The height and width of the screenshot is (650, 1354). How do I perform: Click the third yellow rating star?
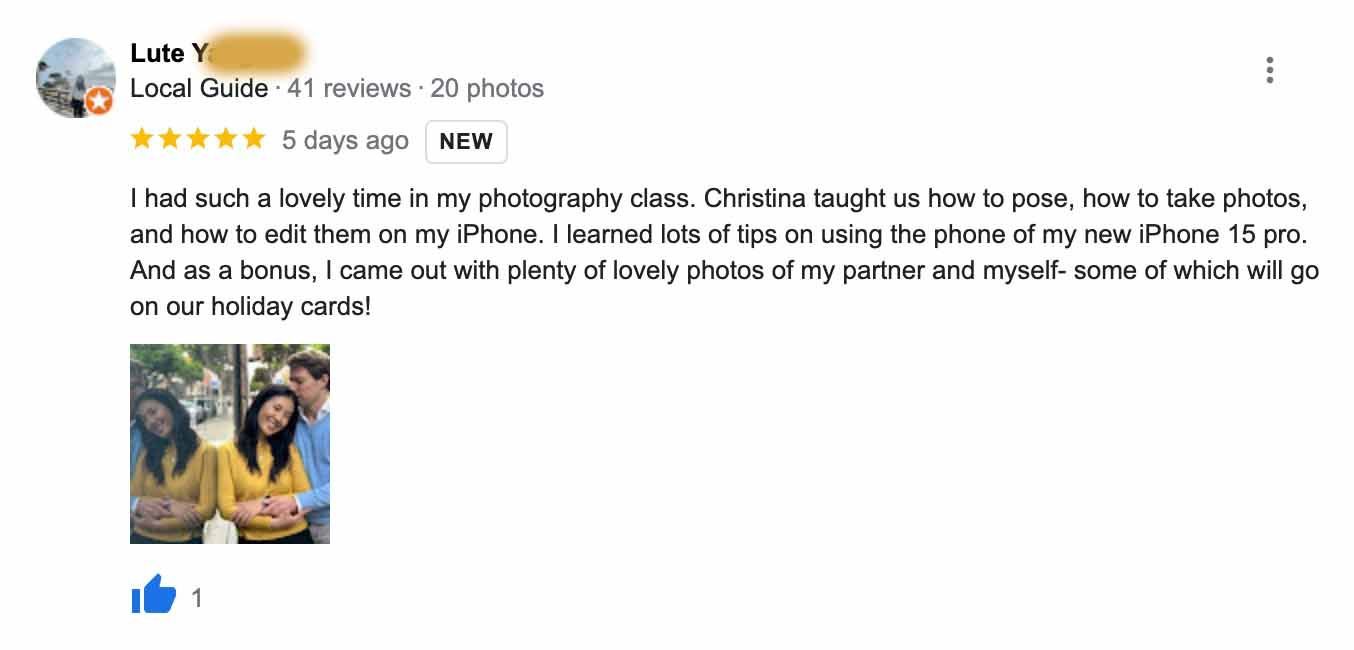click(198, 139)
